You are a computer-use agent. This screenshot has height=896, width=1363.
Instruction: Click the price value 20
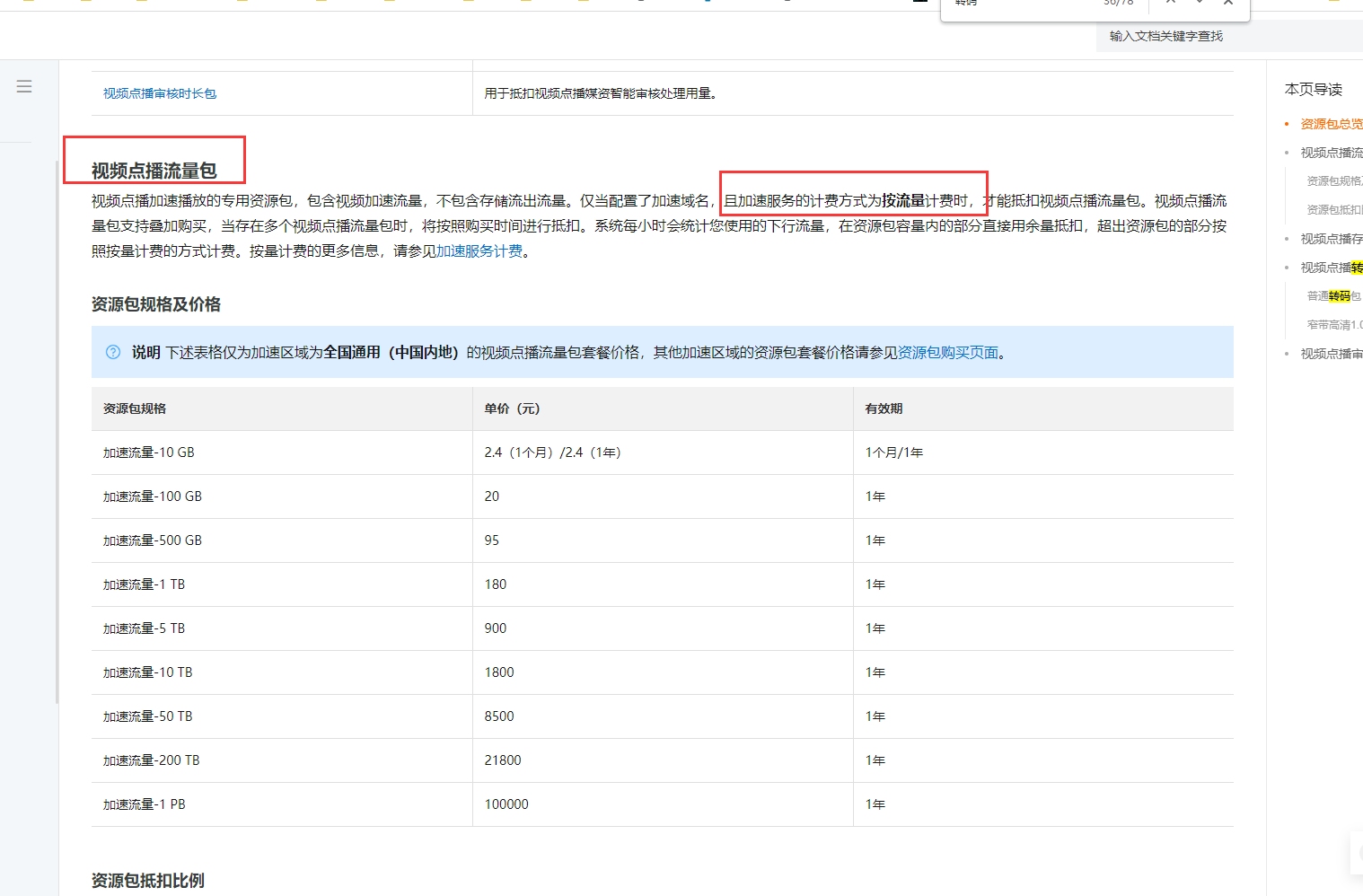pyautogui.click(x=492, y=496)
